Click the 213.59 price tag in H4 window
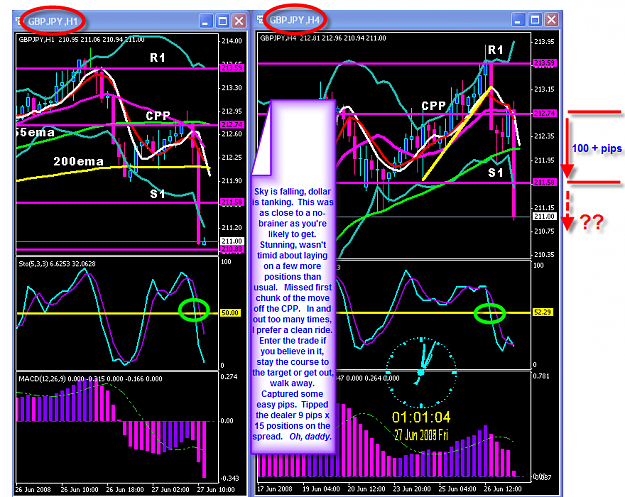625x497 pixels. 544,63
